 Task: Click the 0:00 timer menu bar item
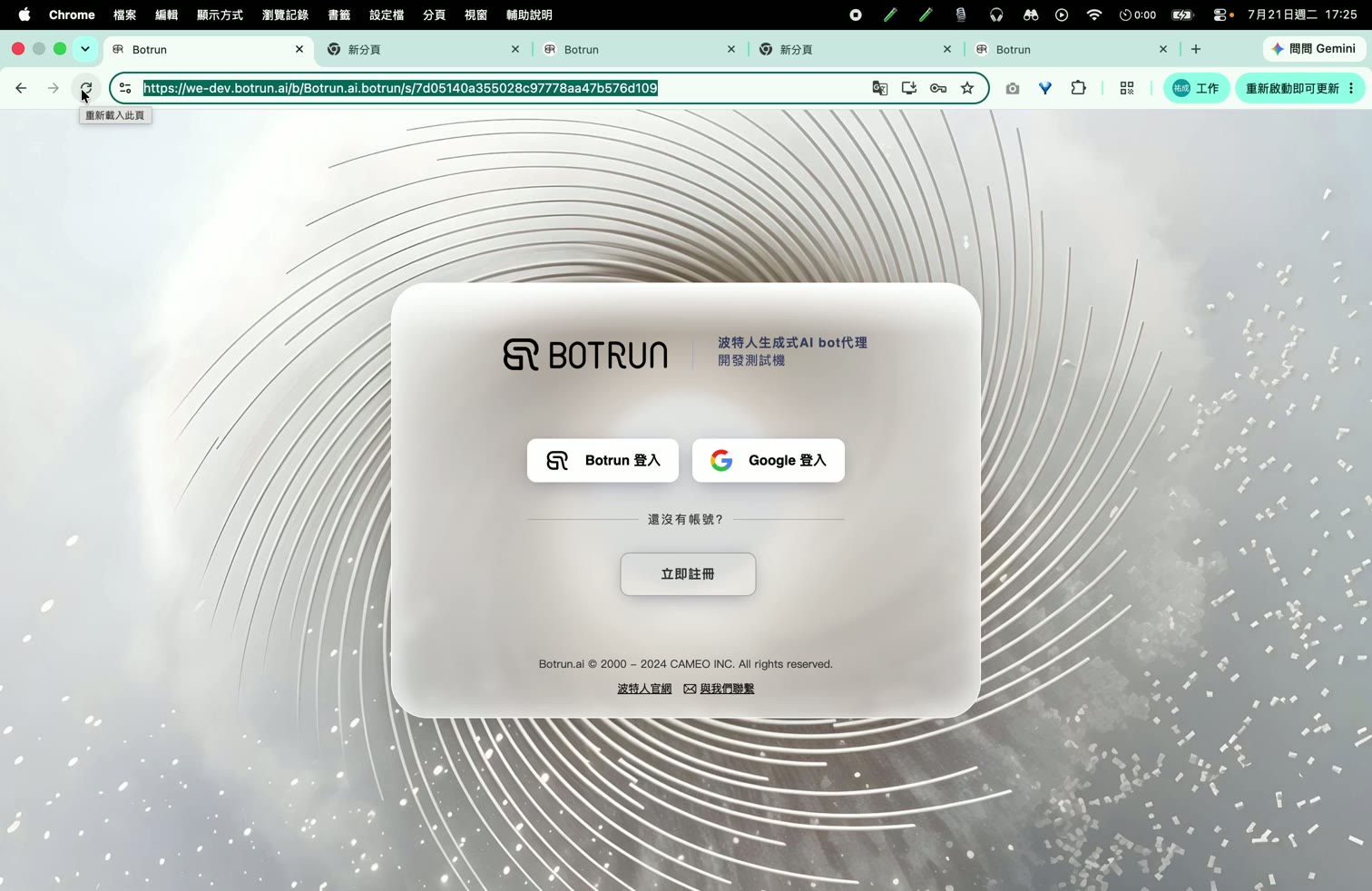tap(1138, 15)
